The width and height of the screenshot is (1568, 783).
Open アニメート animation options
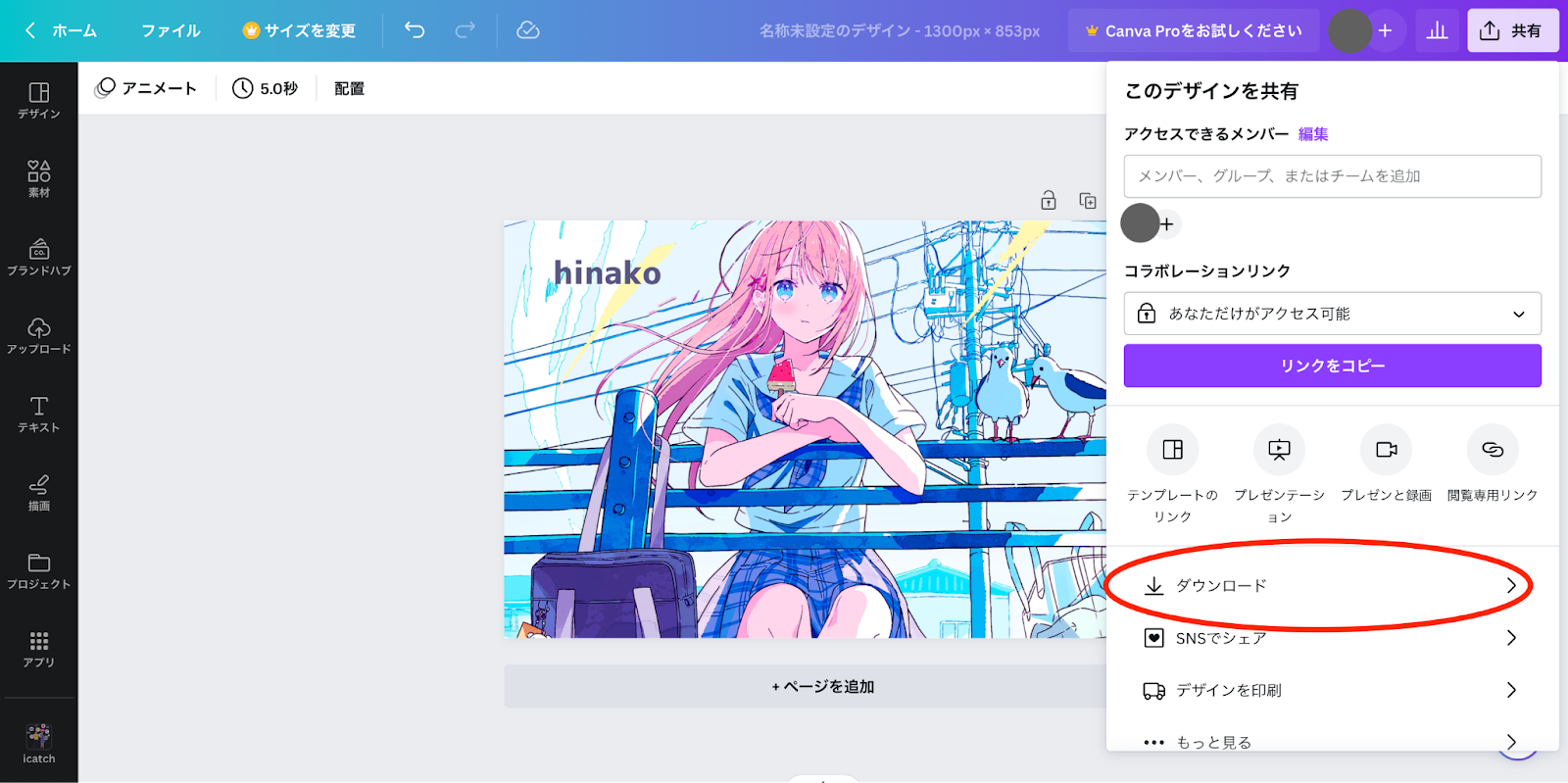pyautogui.click(x=146, y=88)
